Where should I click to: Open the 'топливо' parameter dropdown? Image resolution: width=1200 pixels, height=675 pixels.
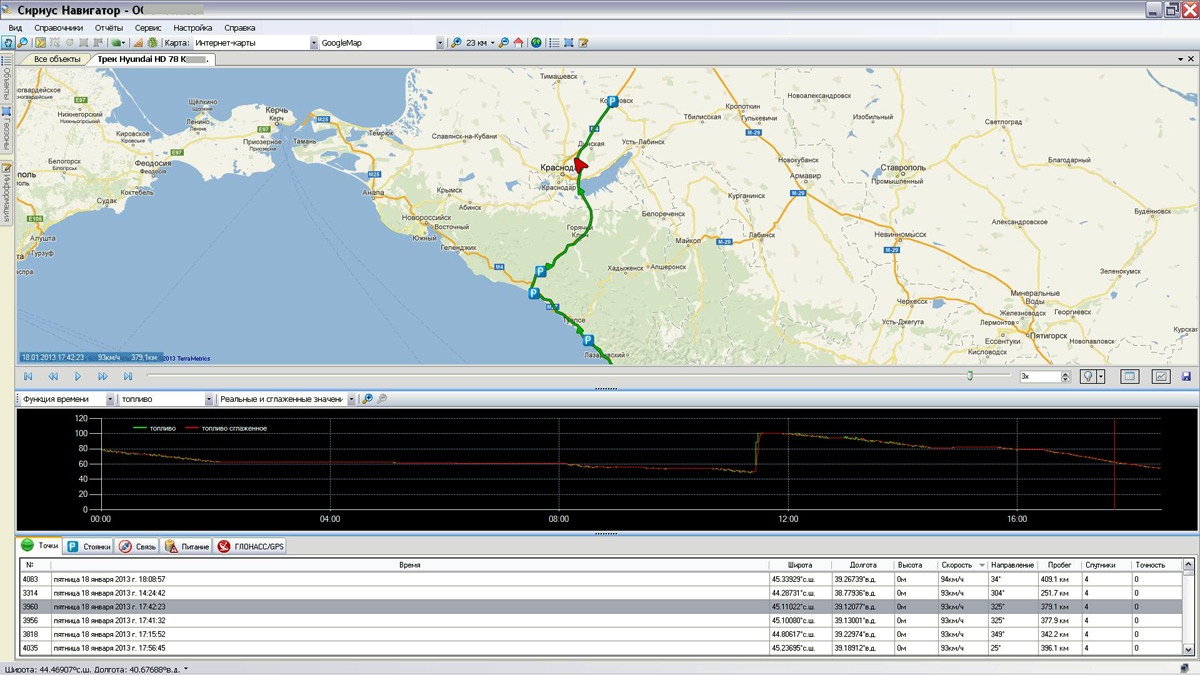pyautogui.click(x=208, y=399)
